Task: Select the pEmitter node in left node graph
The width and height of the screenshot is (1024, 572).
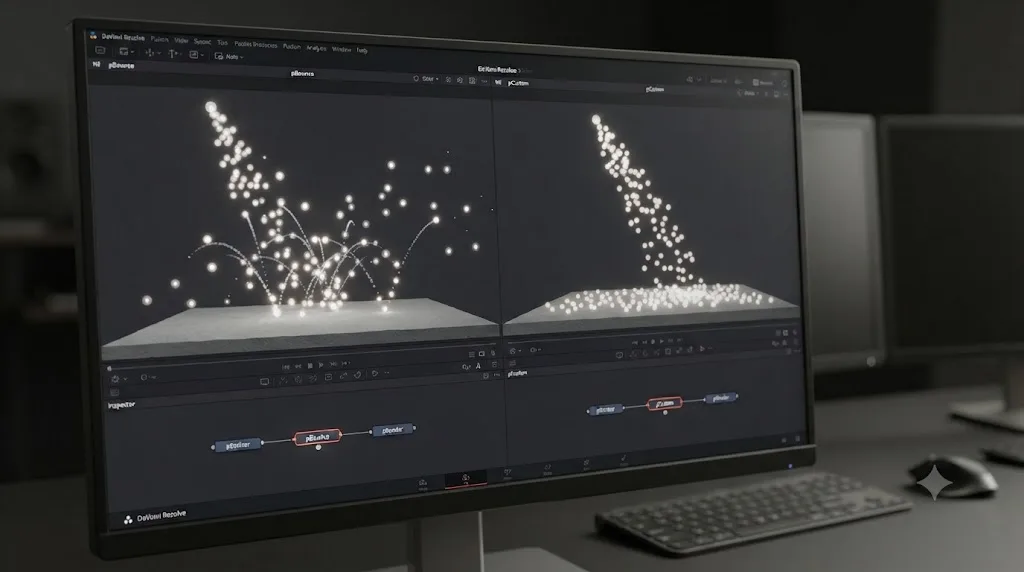Action: click(x=237, y=445)
